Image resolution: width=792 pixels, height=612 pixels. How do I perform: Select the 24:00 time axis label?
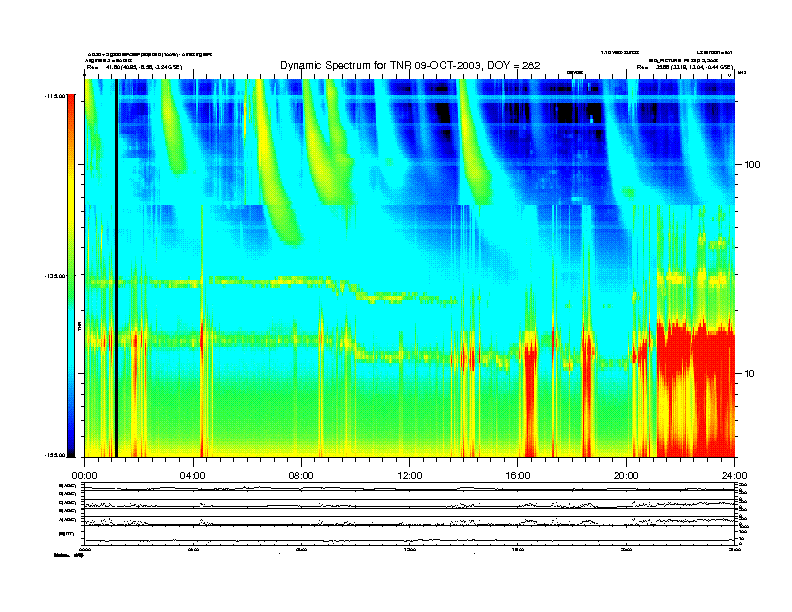click(x=734, y=476)
